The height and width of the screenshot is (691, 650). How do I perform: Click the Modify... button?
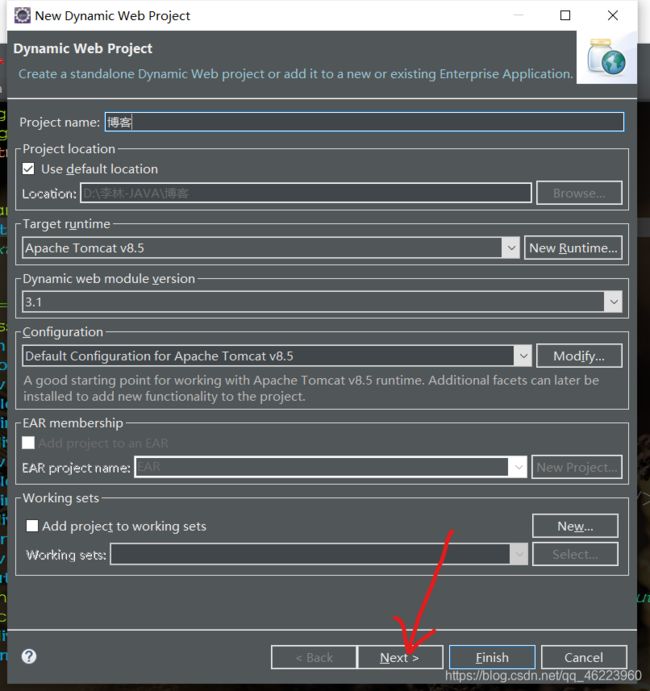click(x=579, y=356)
